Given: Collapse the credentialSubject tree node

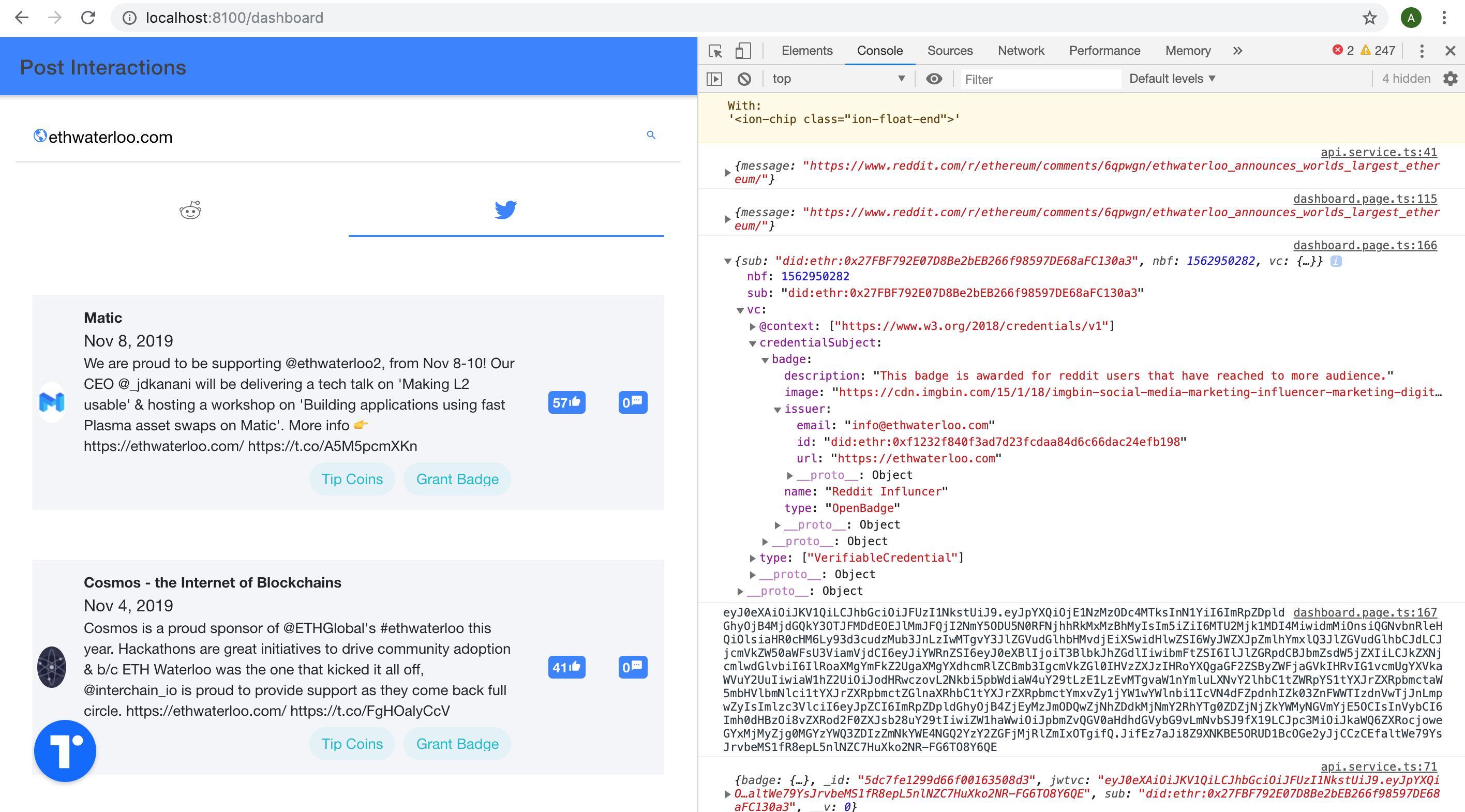Looking at the screenshot, I should (752, 343).
